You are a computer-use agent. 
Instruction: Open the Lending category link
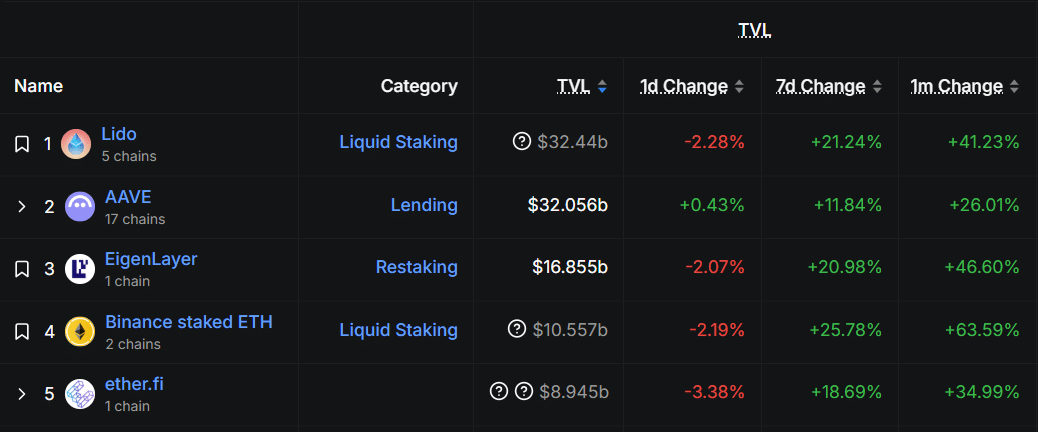(424, 205)
